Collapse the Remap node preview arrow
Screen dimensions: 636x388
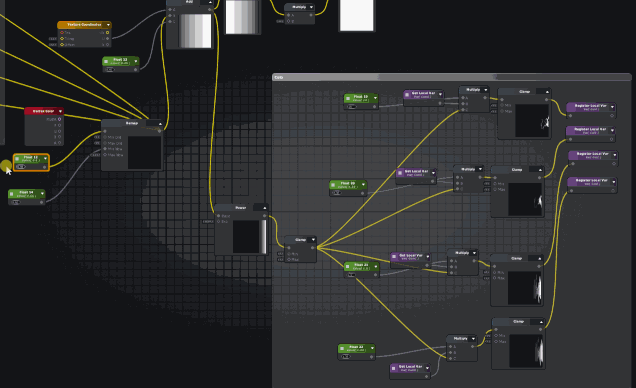coord(160,123)
